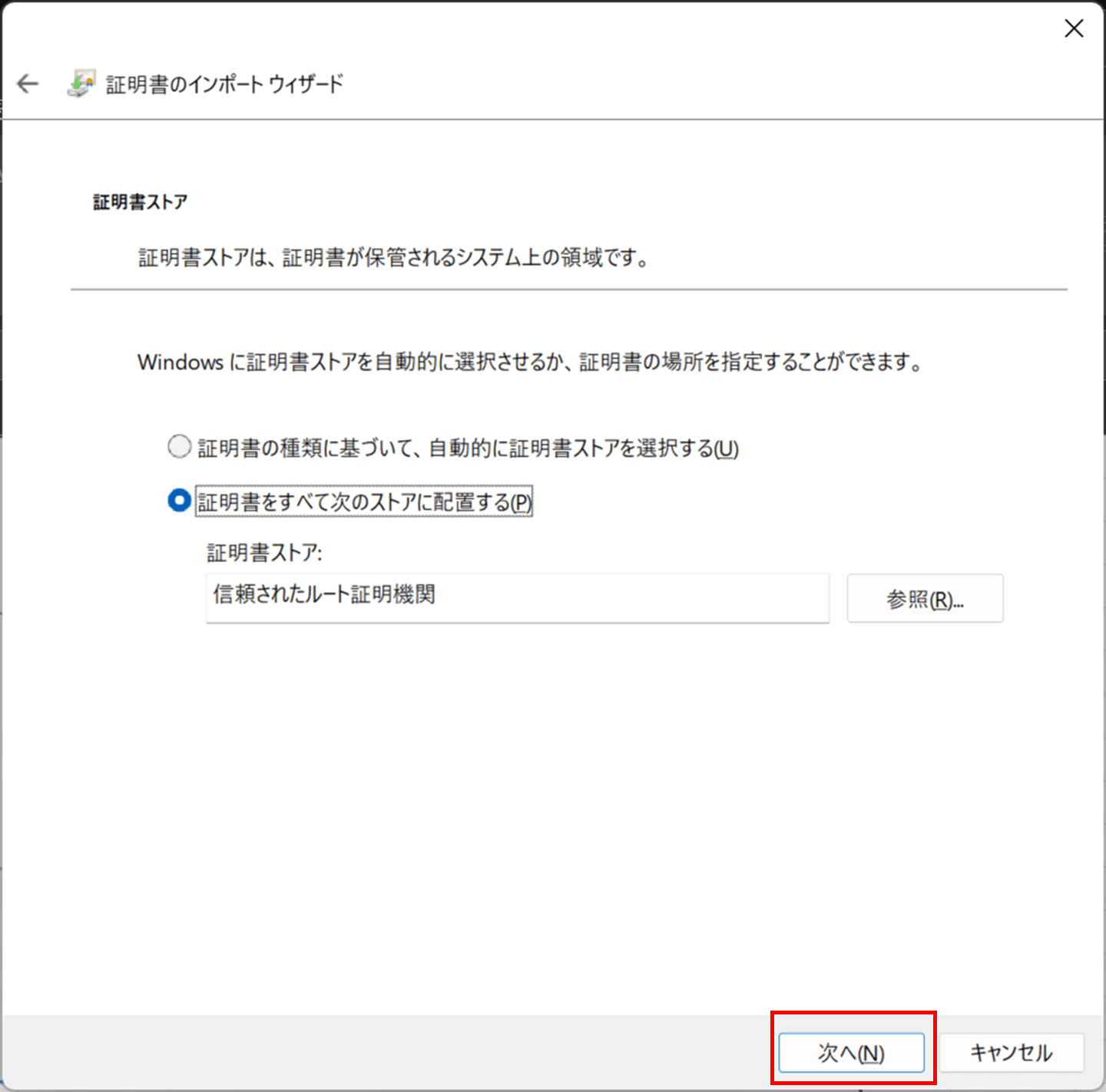Open the browse dialog via 参照(R) button
The image size is (1106, 1092).
[x=925, y=598]
